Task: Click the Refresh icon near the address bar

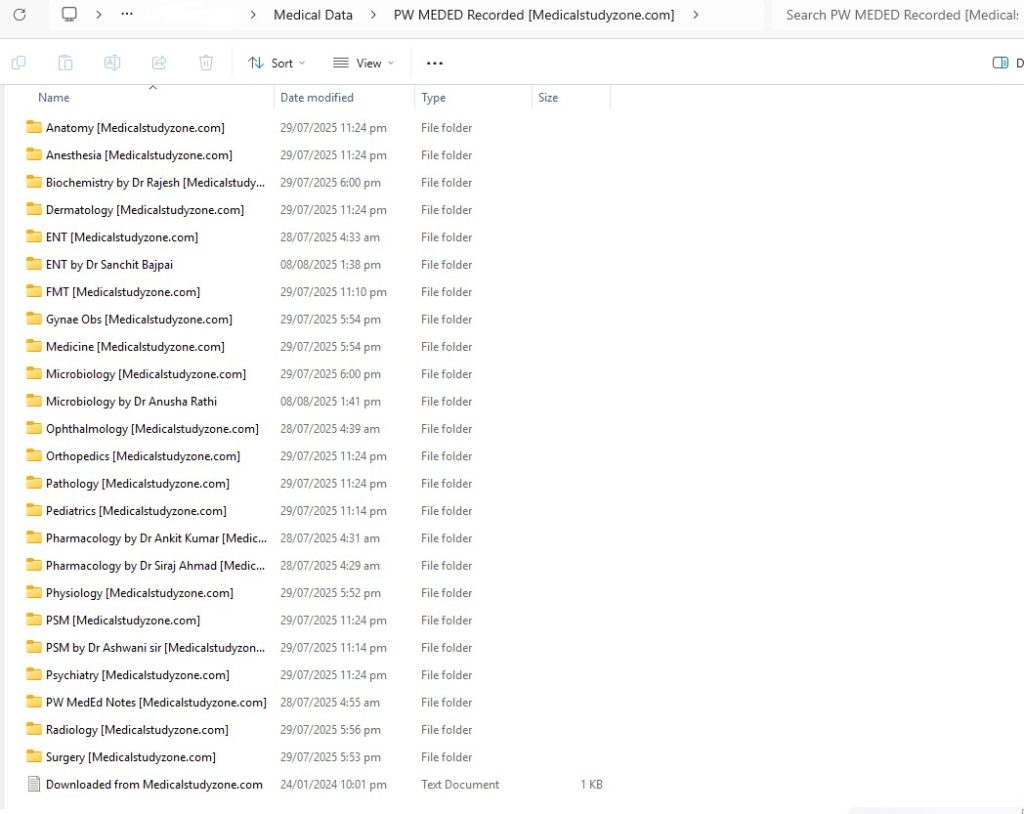Action: pos(20,14)
